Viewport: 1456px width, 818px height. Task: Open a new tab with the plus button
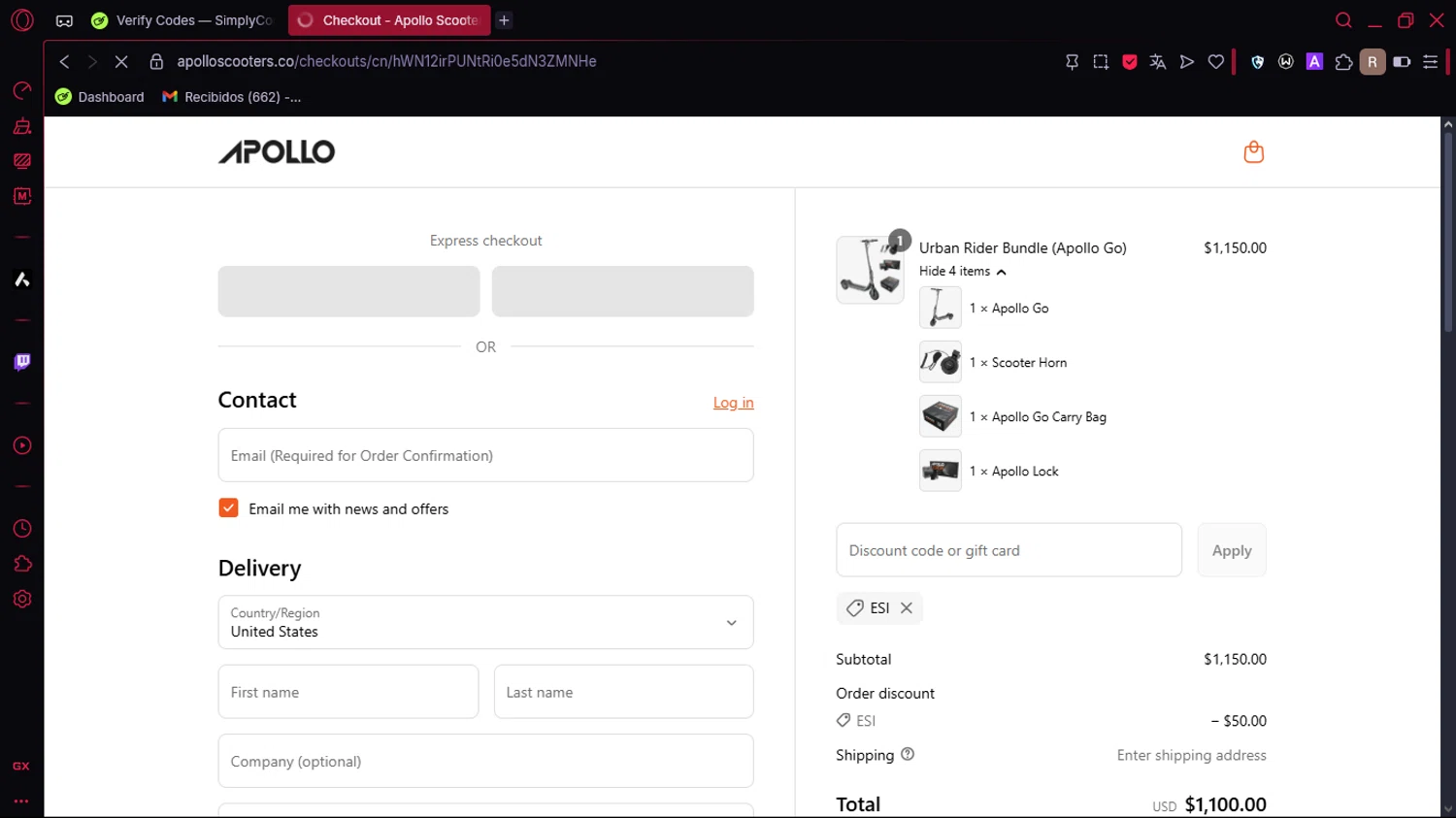click(504, 20)
